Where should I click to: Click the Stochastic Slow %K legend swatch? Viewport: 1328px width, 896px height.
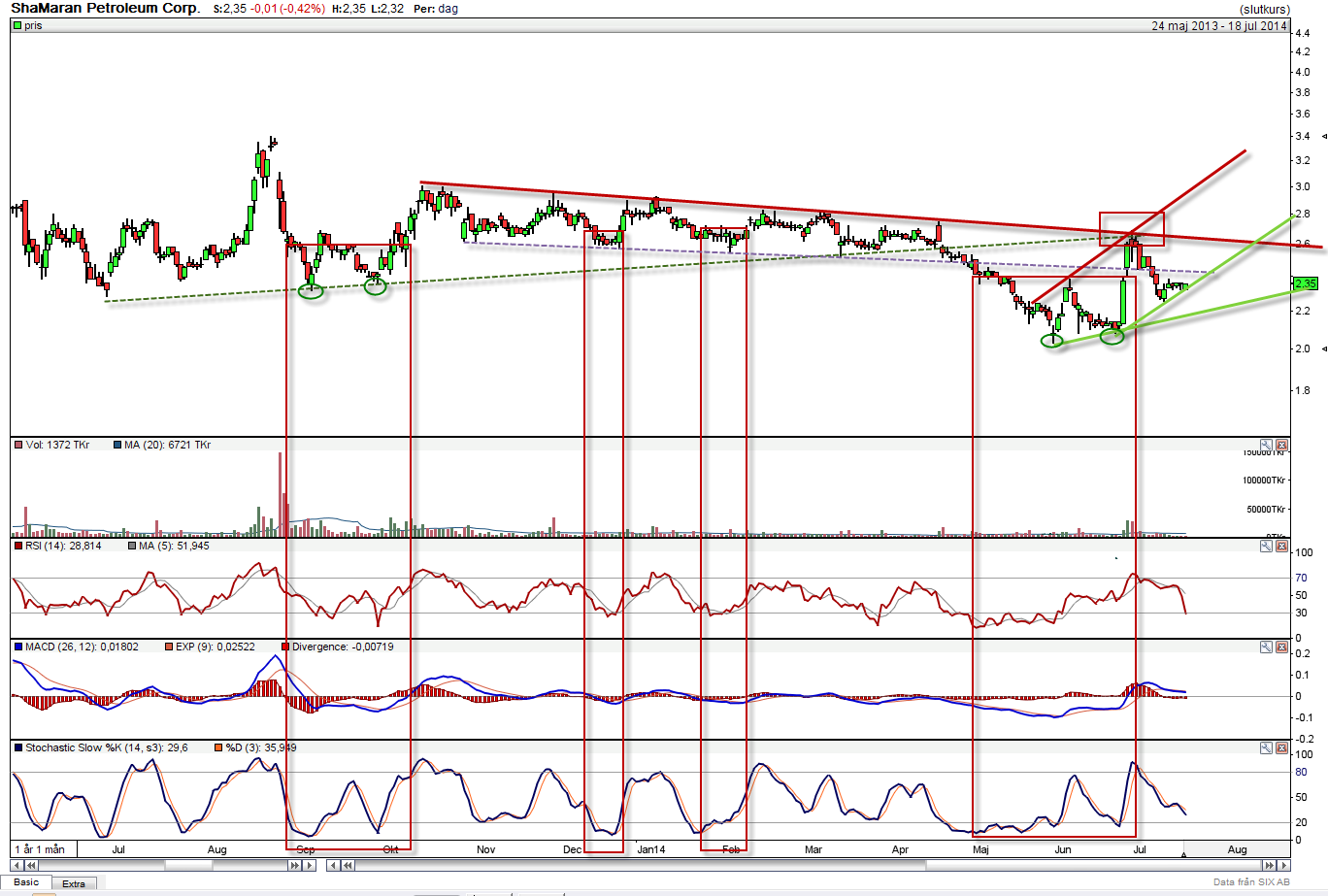click(18, 747)
